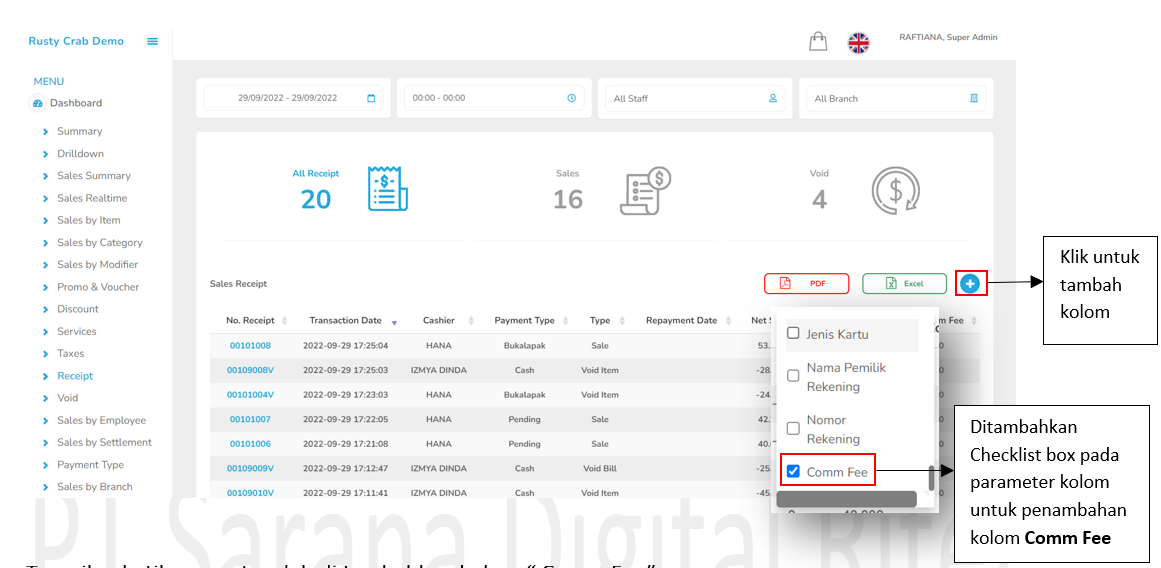Click the calendar icon in date field

(x=371, y=98)
